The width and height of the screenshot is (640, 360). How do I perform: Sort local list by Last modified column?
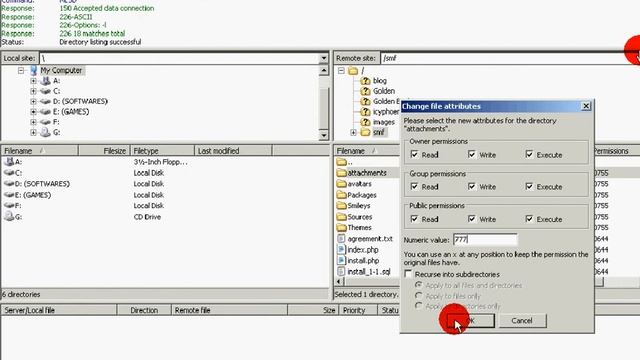pos(233,151)
